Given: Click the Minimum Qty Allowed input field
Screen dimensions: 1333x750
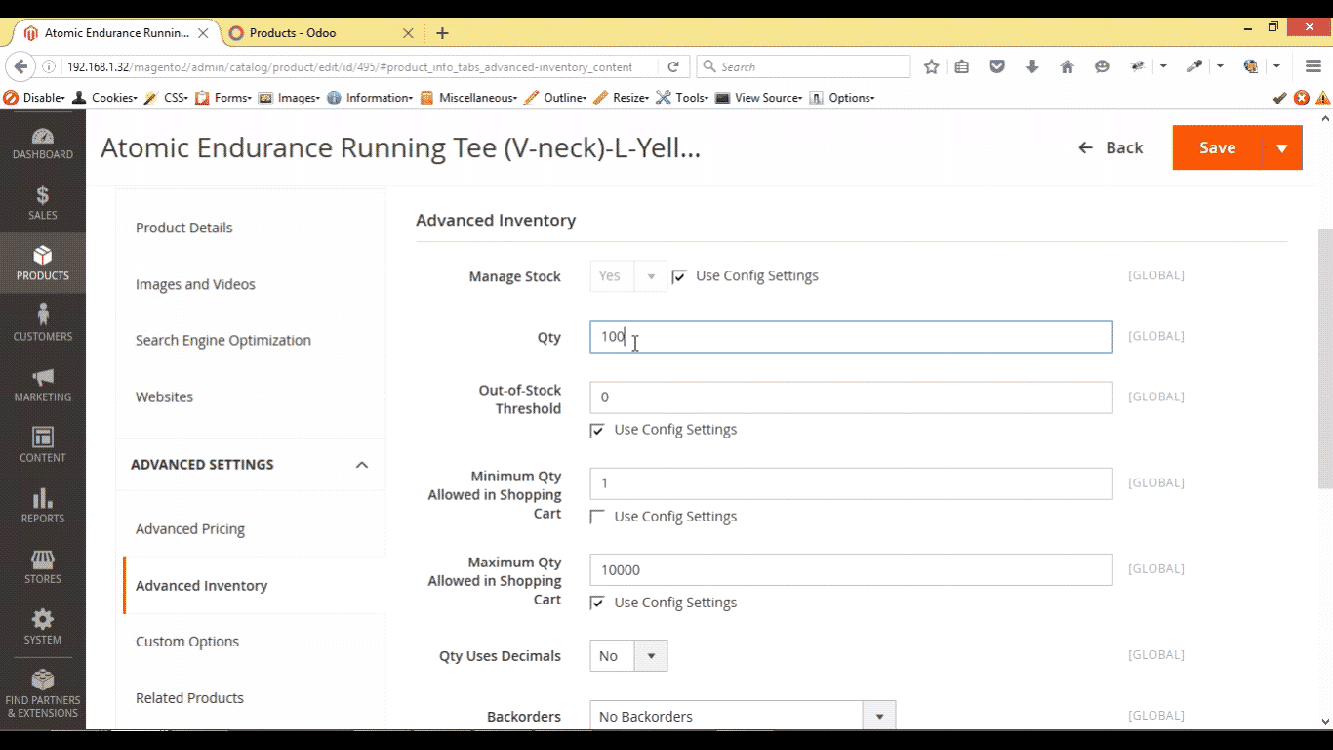Looking at the screenshot, I should (x=850, y=483).
